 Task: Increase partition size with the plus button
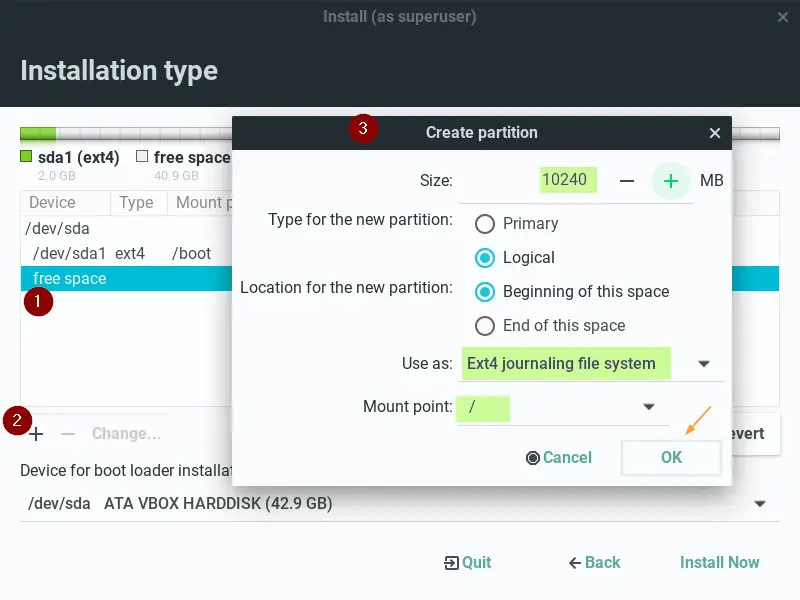click(x=670, y=181)
